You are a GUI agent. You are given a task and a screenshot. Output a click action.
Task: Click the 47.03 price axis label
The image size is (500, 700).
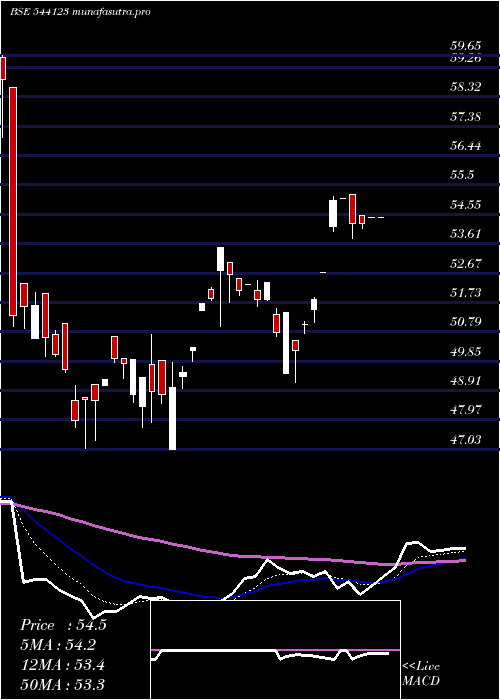[x=465, y=440]
